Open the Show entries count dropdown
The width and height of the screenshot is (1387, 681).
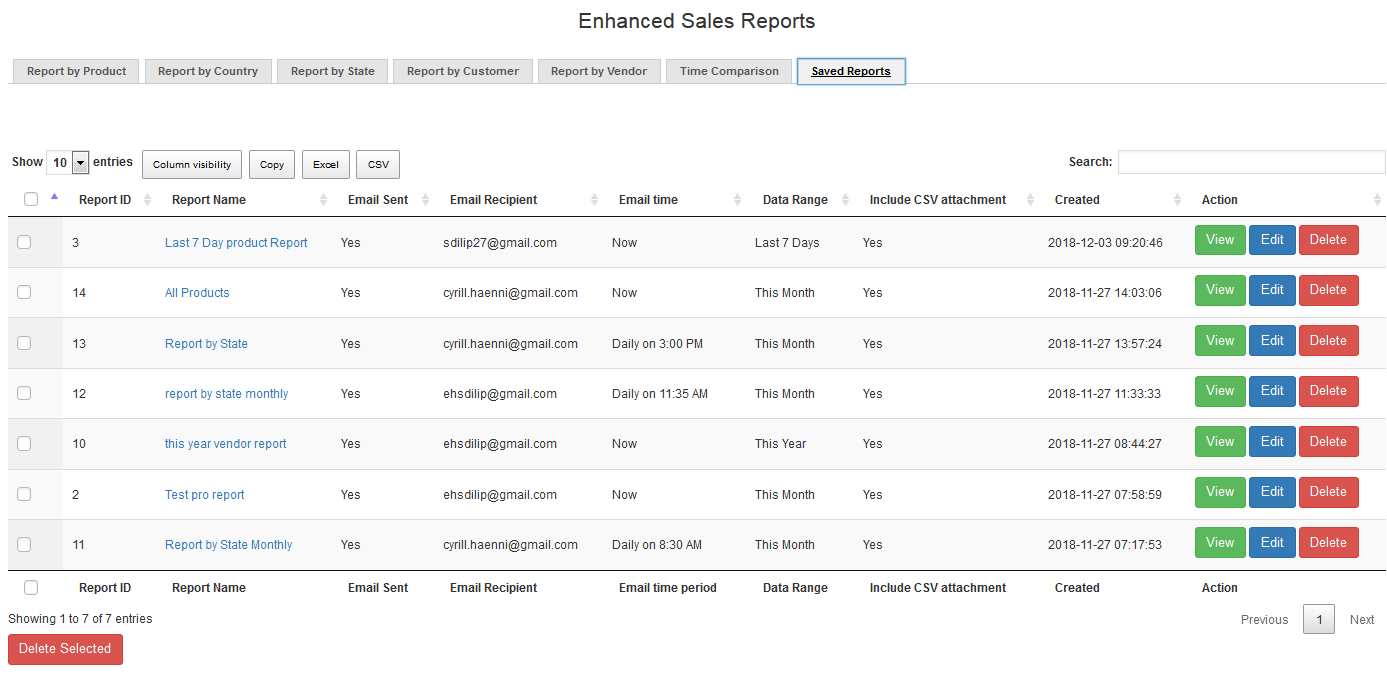[x=68, y=163]
